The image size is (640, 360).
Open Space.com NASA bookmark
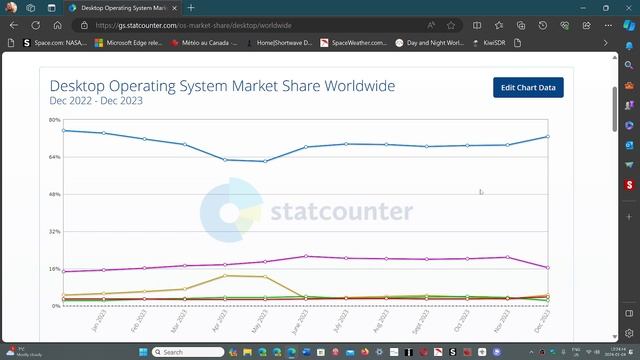point(55,43)
